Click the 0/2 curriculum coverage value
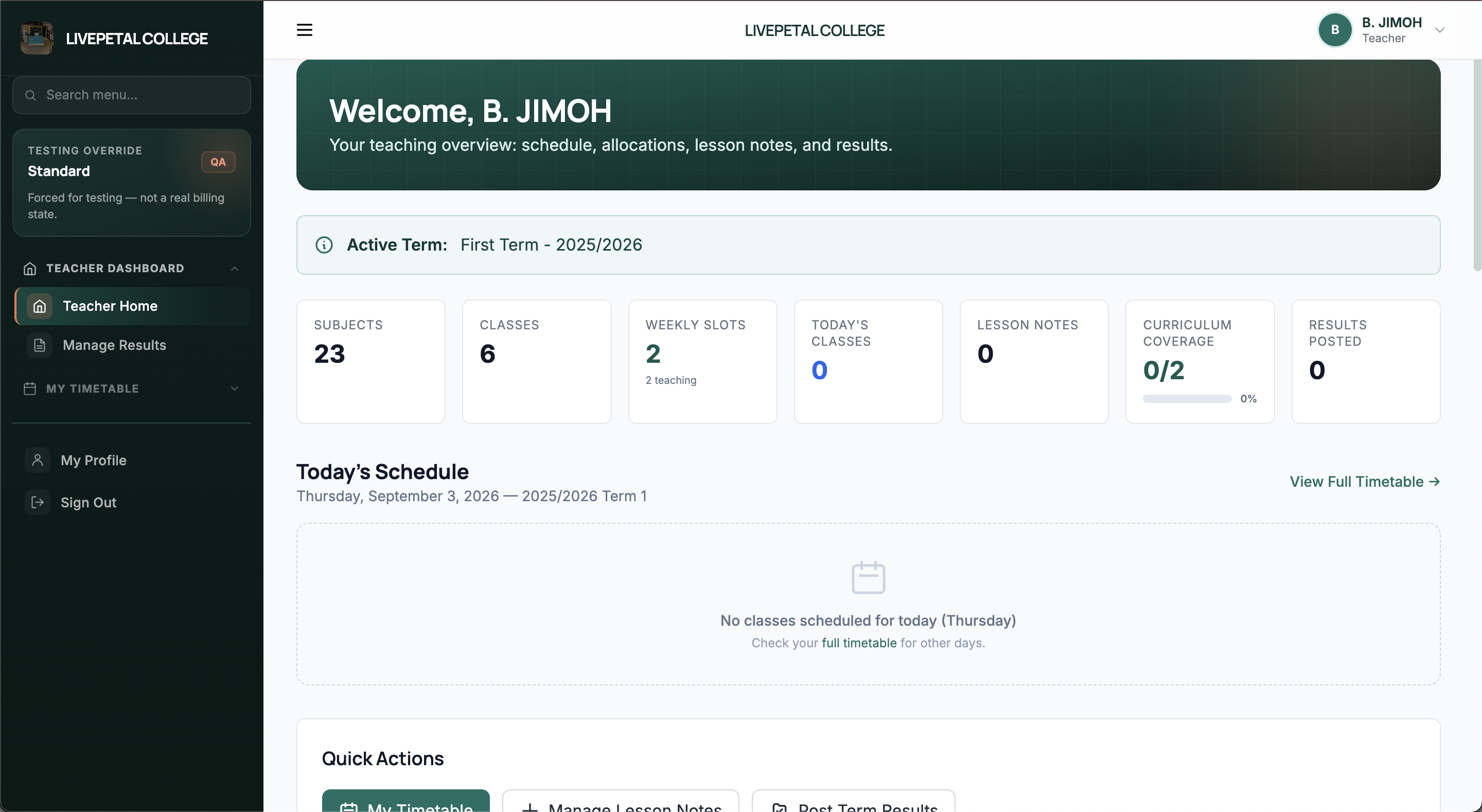Image resolution: width=1482 pixels, height=812 pixels. tap(1163, 370)
